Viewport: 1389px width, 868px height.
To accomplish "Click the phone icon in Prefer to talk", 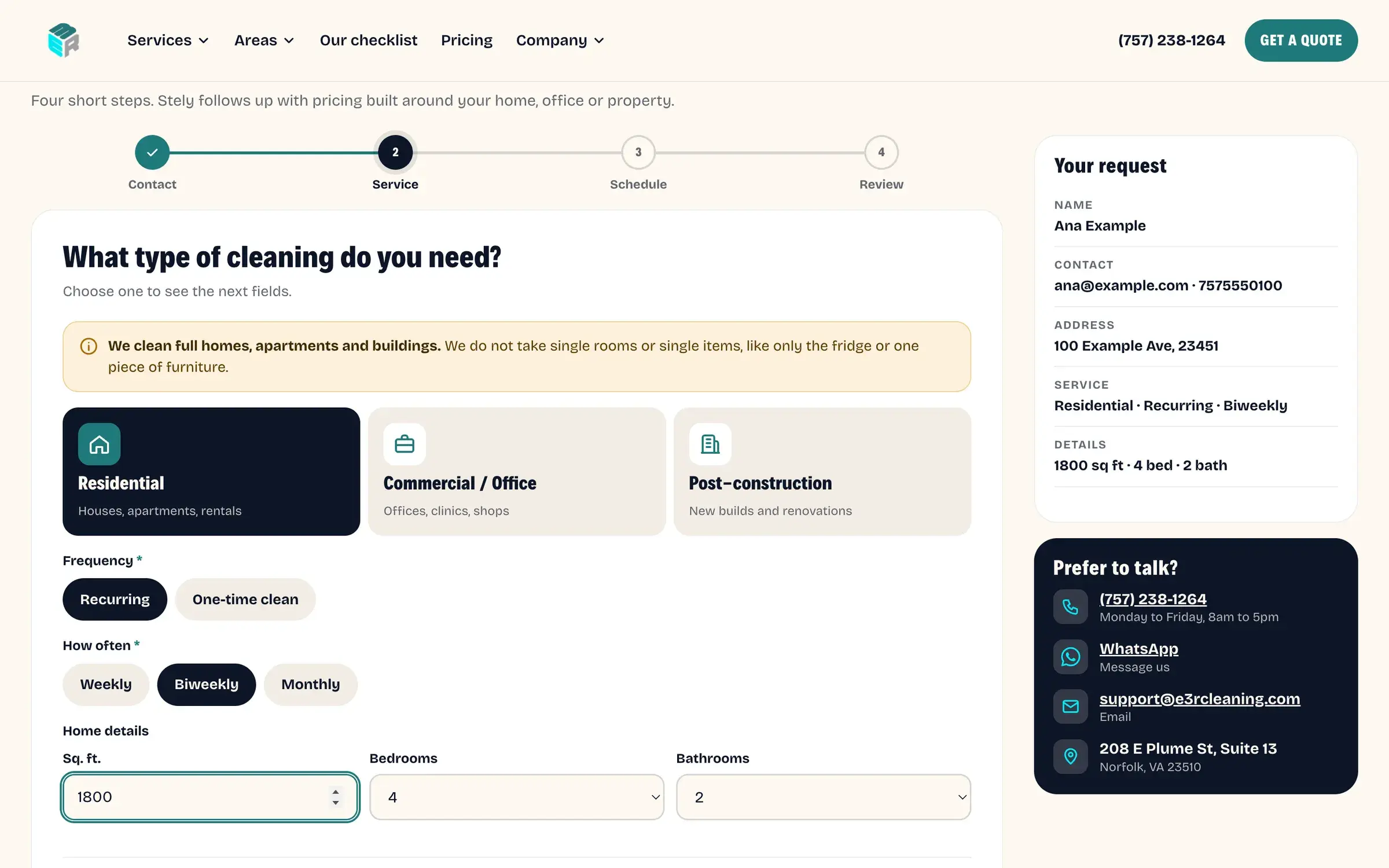I will [1071, 606].
